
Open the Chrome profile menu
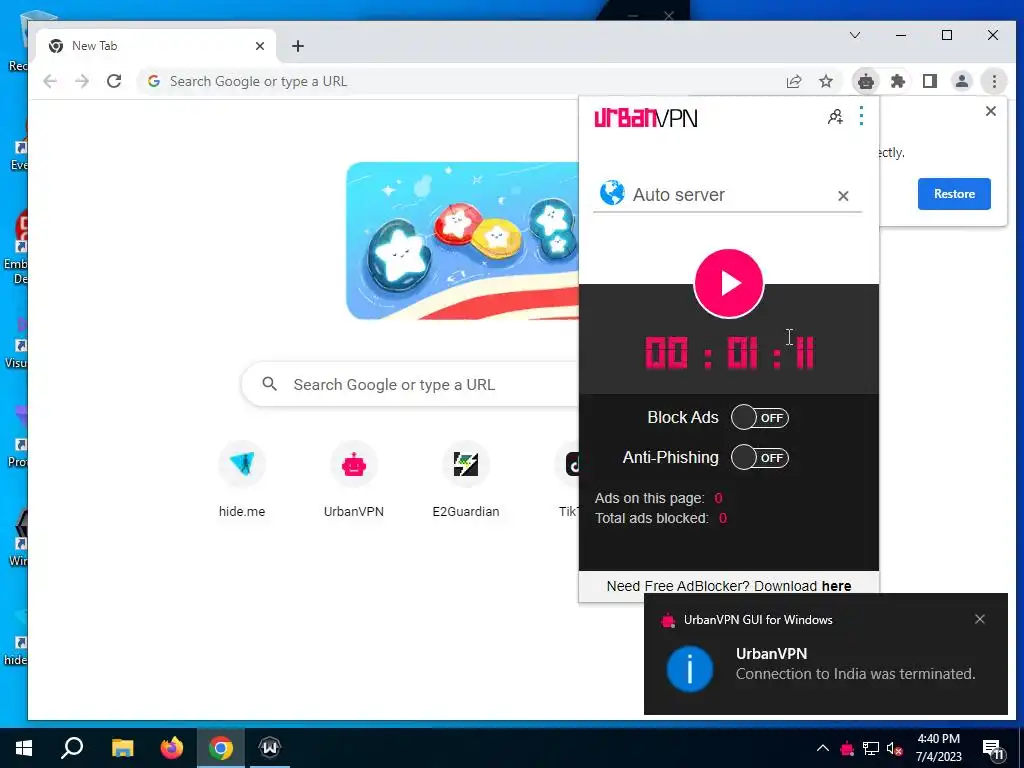(x=962, y=82)
